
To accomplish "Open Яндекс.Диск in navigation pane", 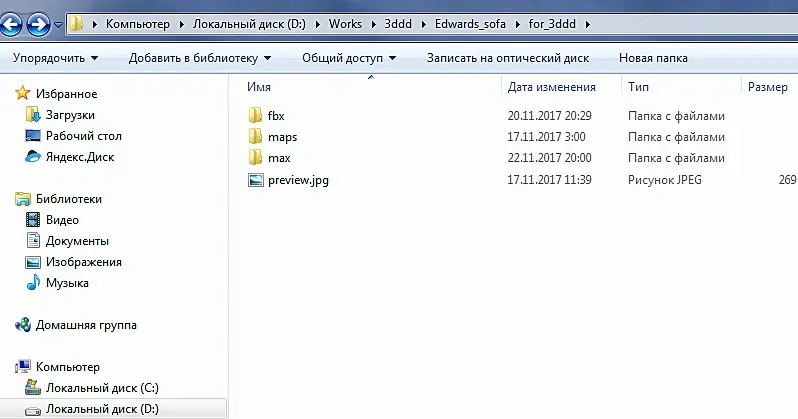I will (x=80, y=157).
